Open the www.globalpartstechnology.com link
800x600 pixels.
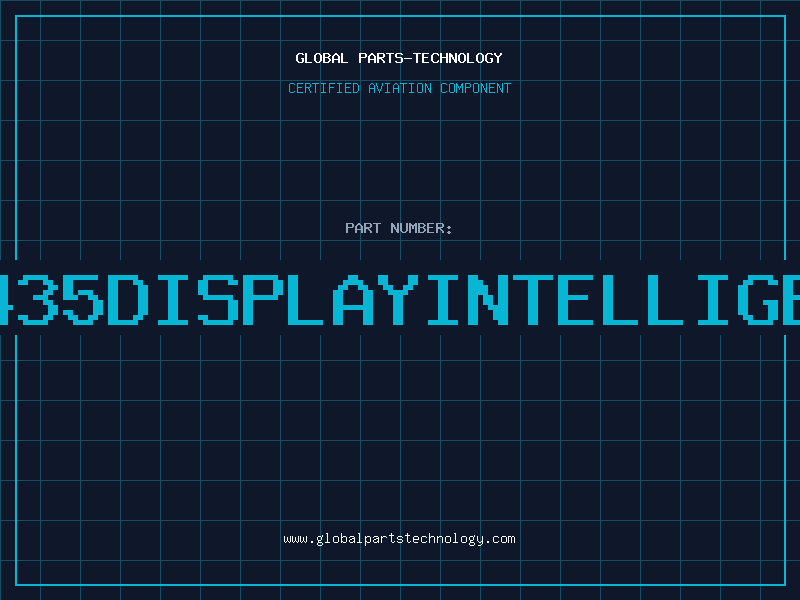tap(399, 539)
